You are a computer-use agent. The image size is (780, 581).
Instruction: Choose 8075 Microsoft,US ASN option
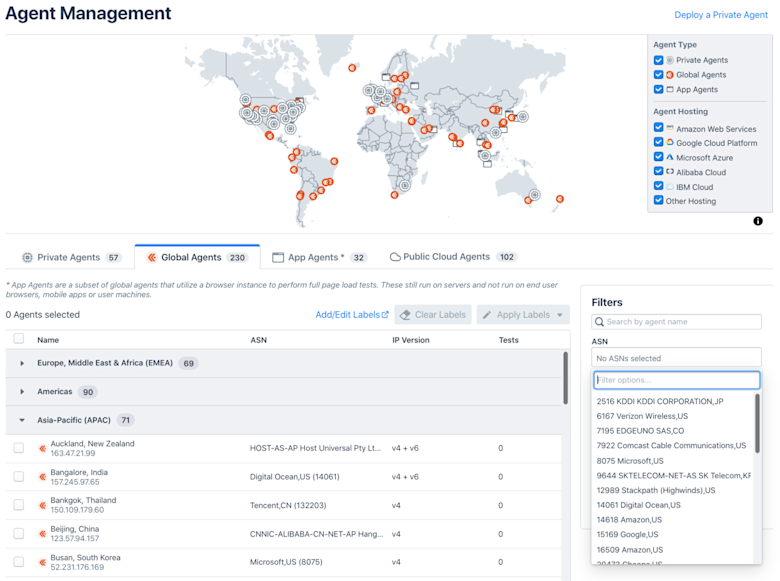coord(630,461)
